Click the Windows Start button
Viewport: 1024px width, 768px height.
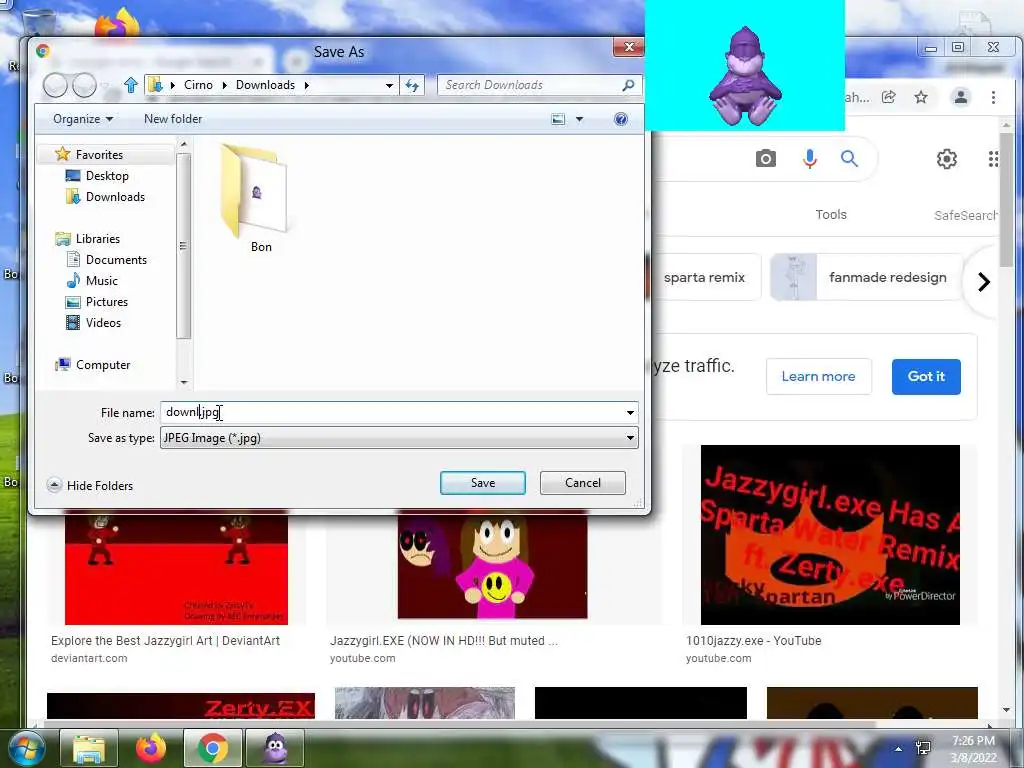[x=25, y=748]
